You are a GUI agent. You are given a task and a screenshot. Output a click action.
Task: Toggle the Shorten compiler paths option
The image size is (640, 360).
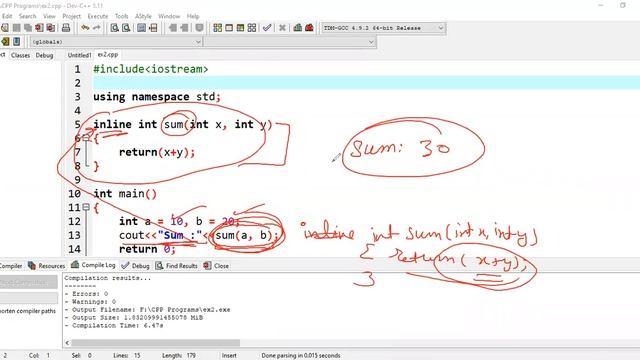28,311
